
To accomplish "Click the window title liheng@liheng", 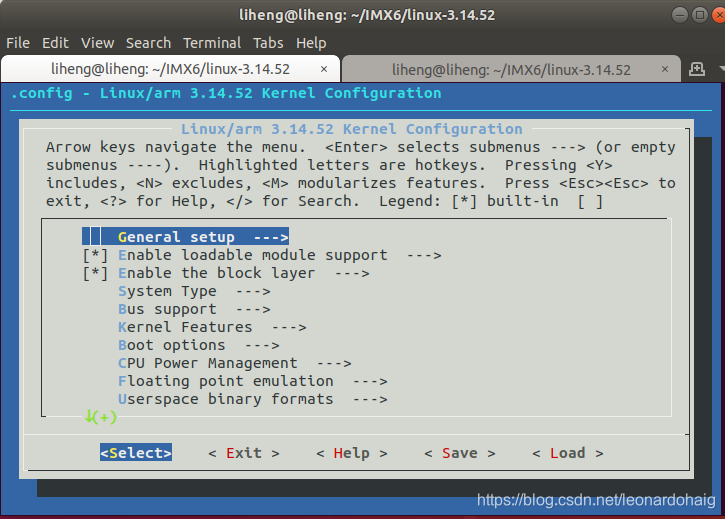I will click(x=367, y=15).
